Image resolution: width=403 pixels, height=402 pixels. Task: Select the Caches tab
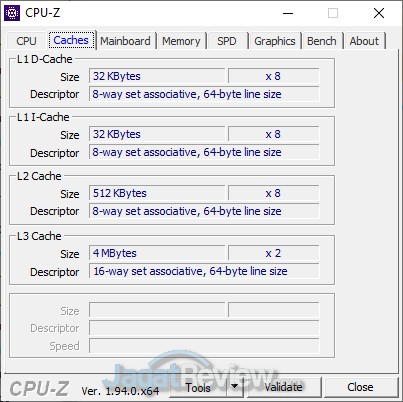tap(71, 40)
